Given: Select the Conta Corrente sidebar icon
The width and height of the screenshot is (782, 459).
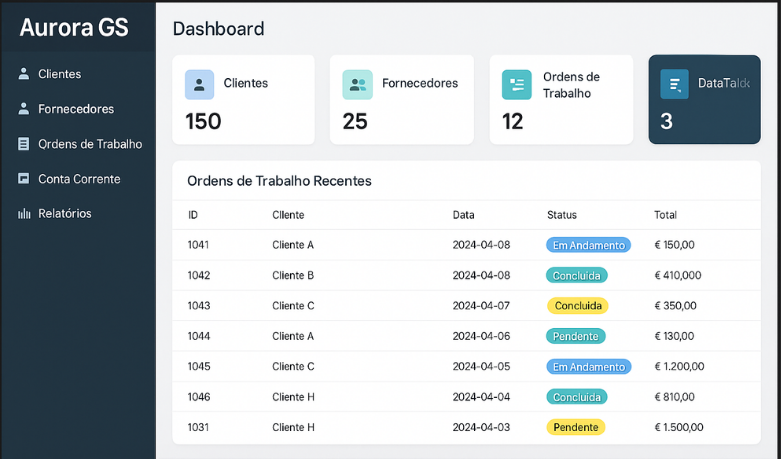Looking at the screenshot, I should click(24, 179).
